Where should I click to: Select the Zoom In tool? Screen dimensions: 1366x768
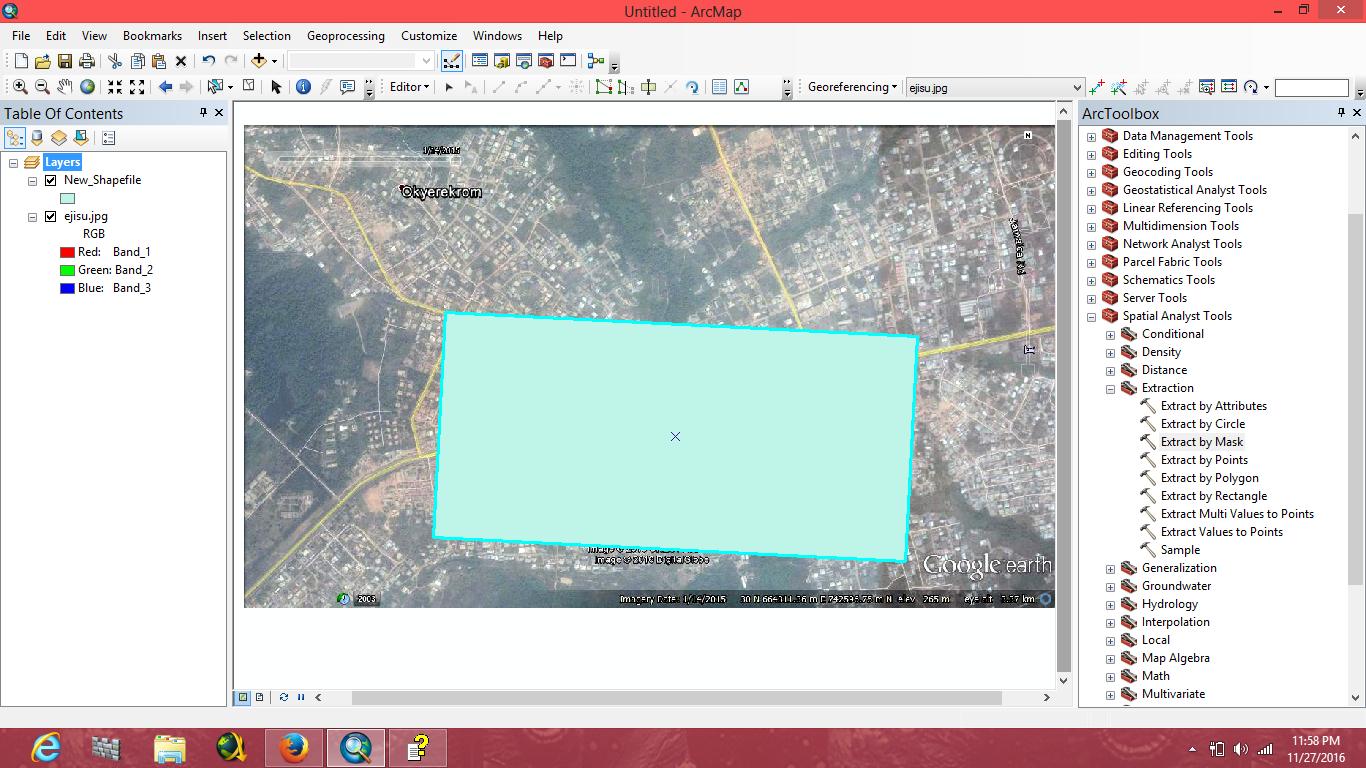(20, 87)
